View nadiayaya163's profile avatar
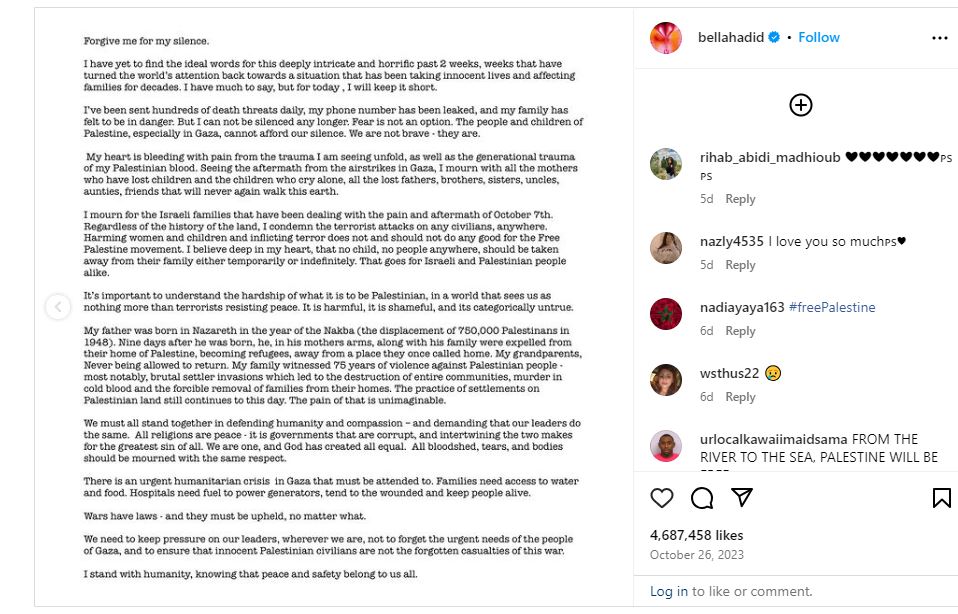The image size is (958, 614). click(x=666, y=314)
